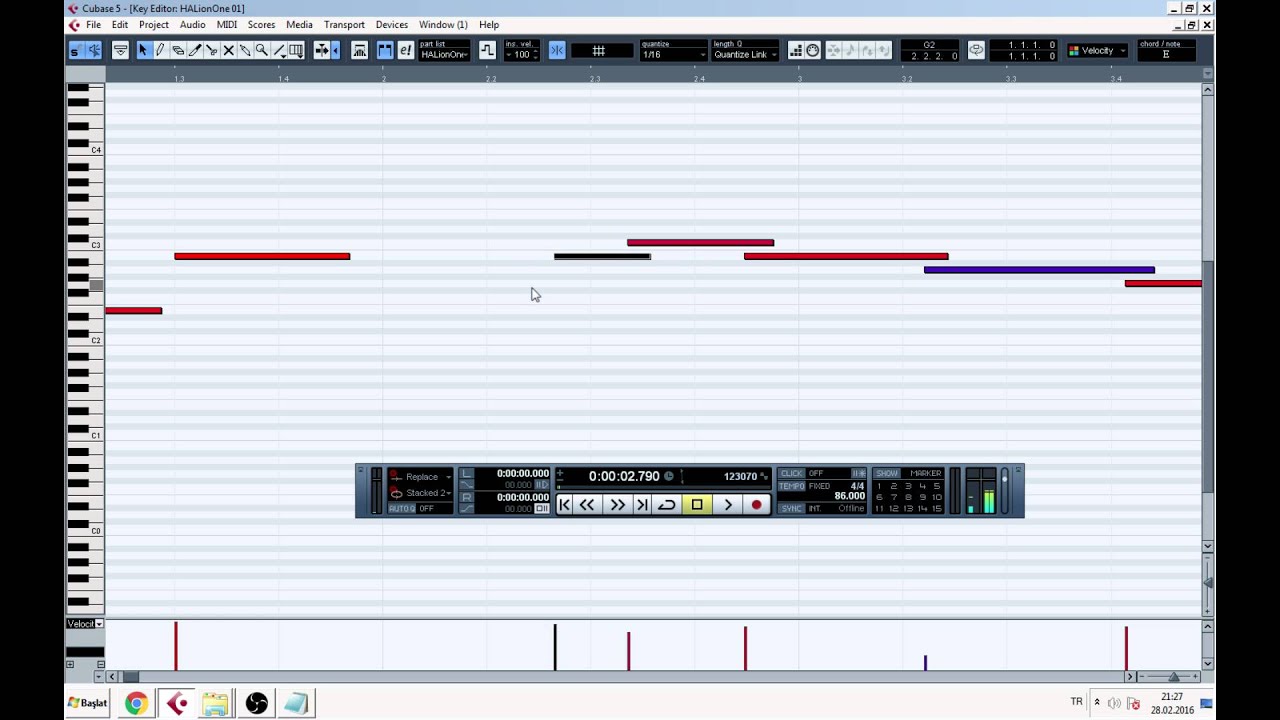
Task: Select the Draw pencil tool
Action: coord(160,50)
